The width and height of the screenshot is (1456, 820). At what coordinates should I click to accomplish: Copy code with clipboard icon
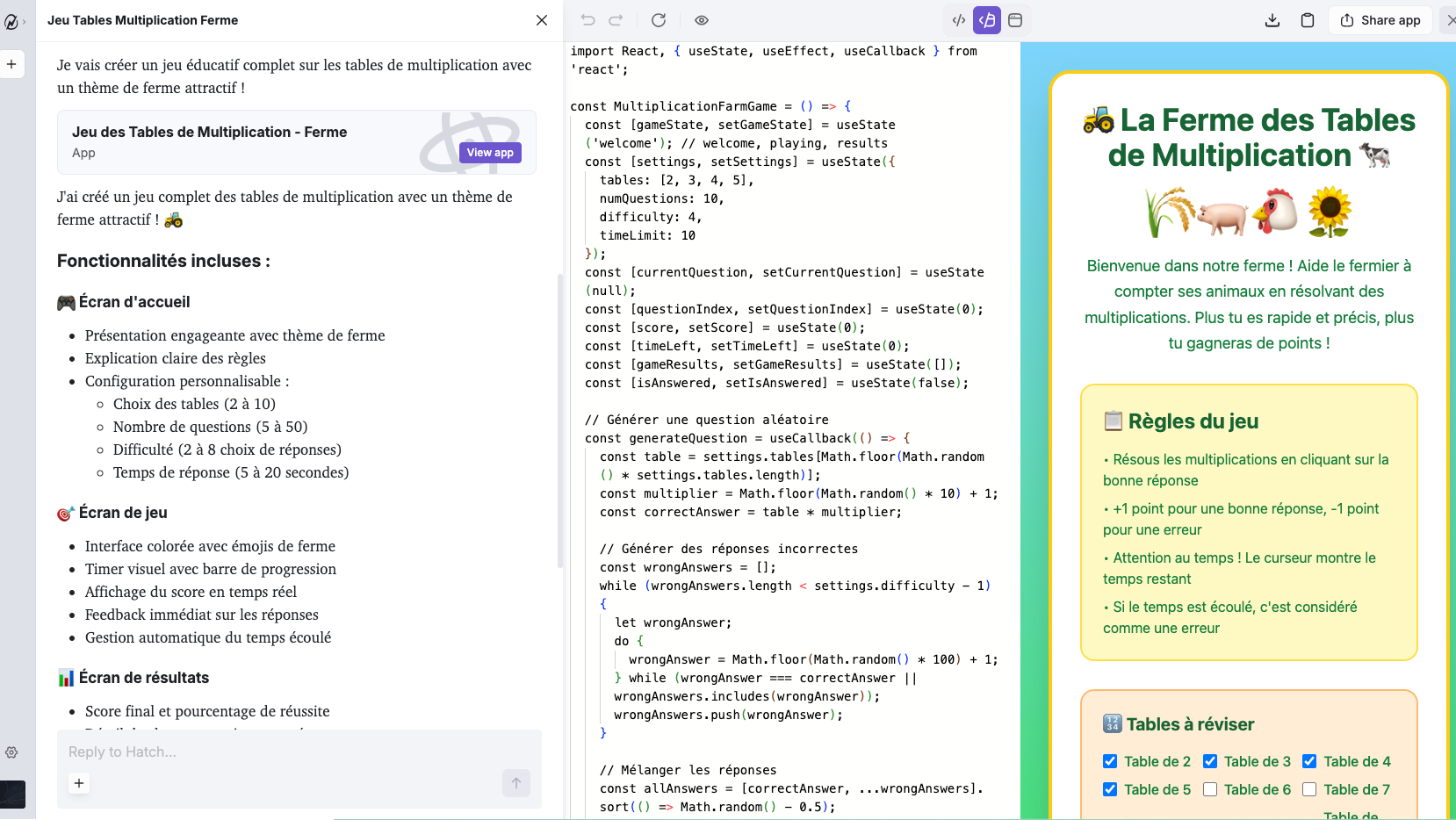click(1308, 20)
